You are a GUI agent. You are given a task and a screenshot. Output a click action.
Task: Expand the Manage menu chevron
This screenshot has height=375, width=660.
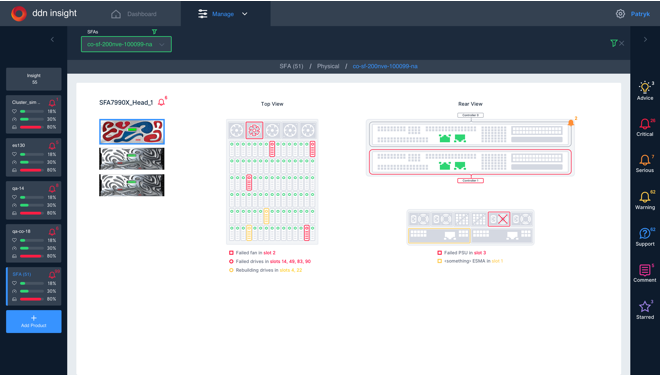coord(245,14)
